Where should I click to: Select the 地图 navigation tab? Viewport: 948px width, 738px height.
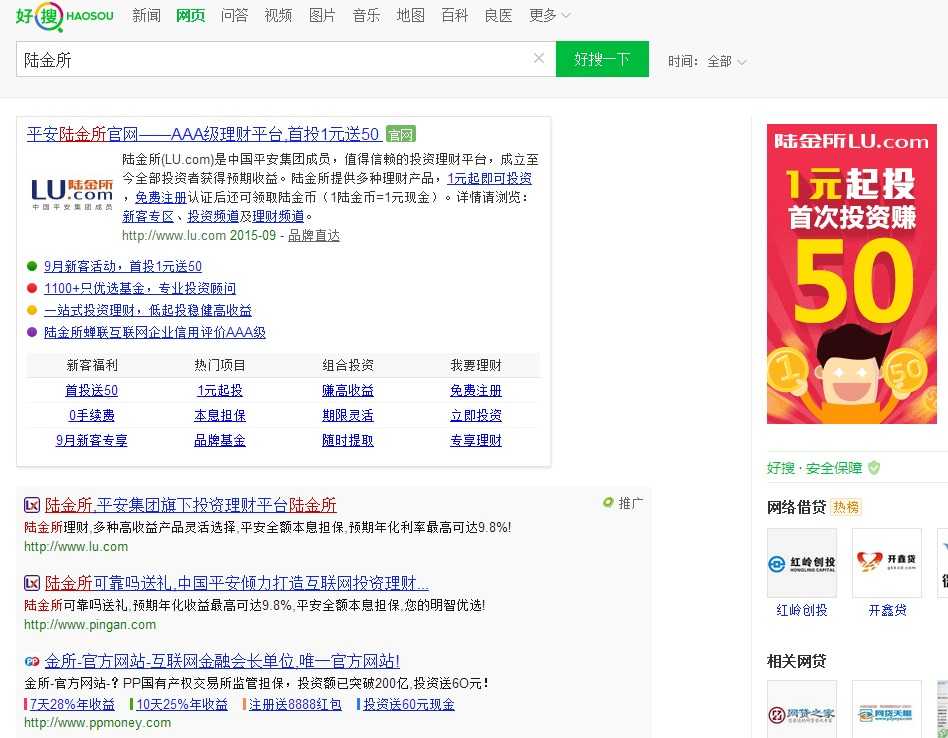click(410, 16)
